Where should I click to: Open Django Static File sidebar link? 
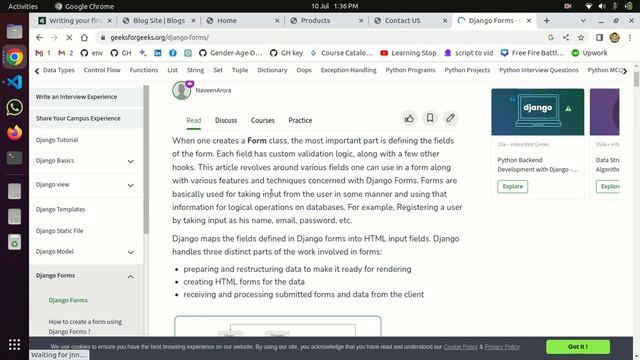click(x=59, y=231)
